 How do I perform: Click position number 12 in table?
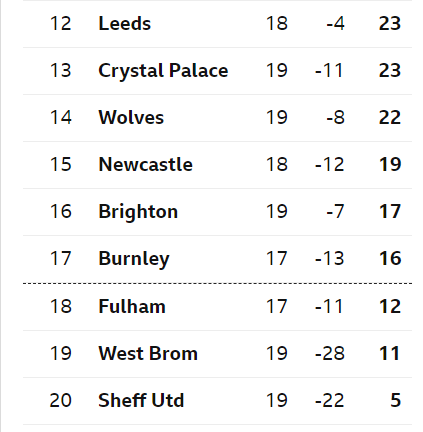click(60, 24)
